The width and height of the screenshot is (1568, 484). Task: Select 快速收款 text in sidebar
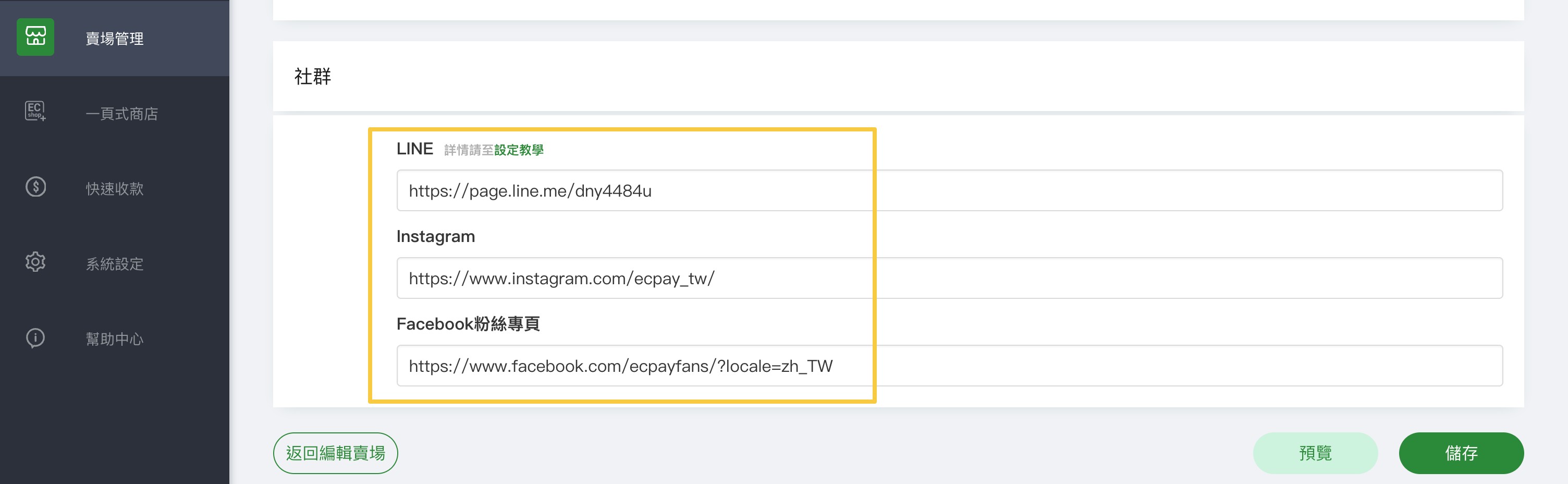click(x=115, y=189)
